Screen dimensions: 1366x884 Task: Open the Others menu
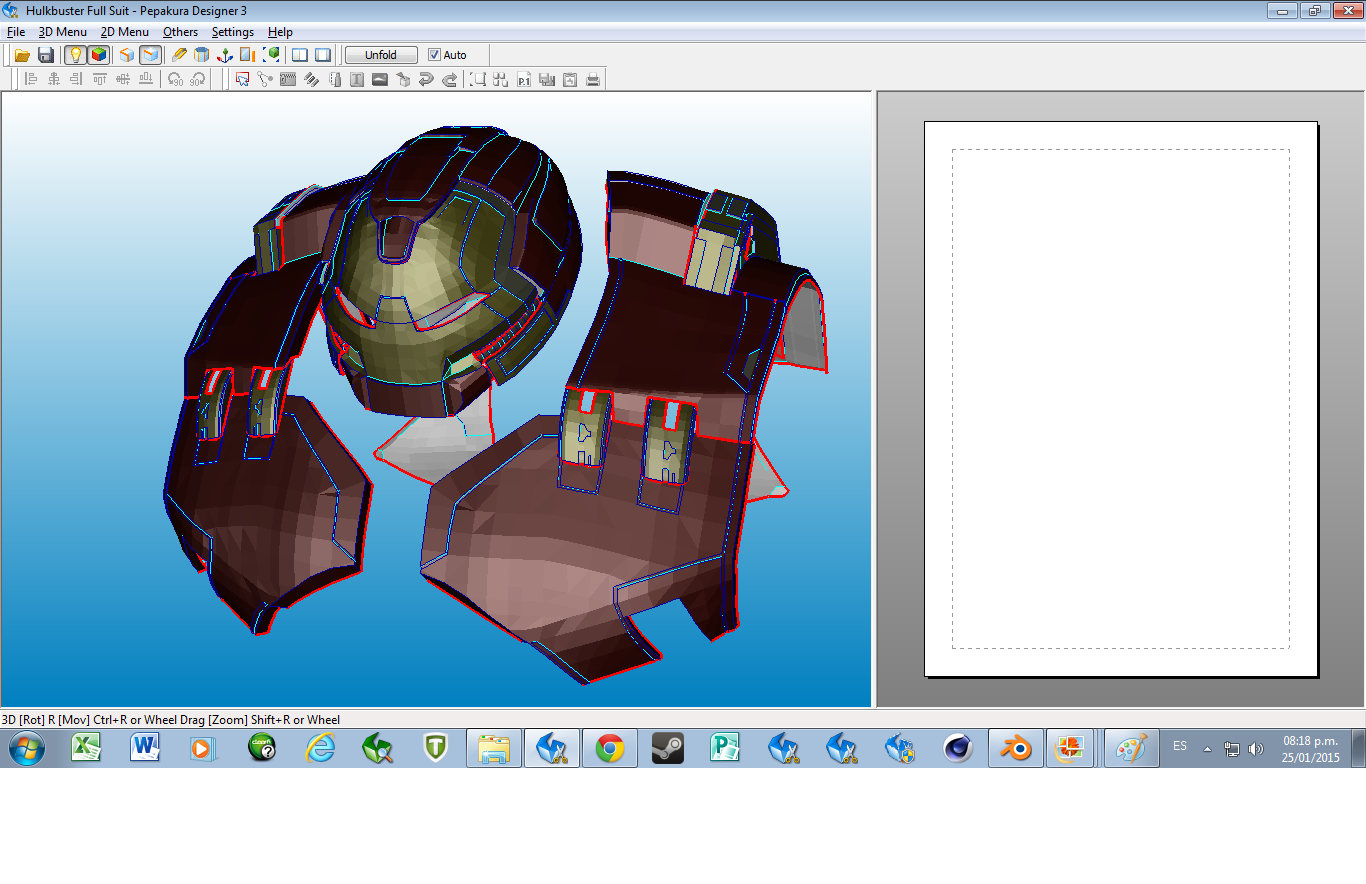tap(181, 32)
